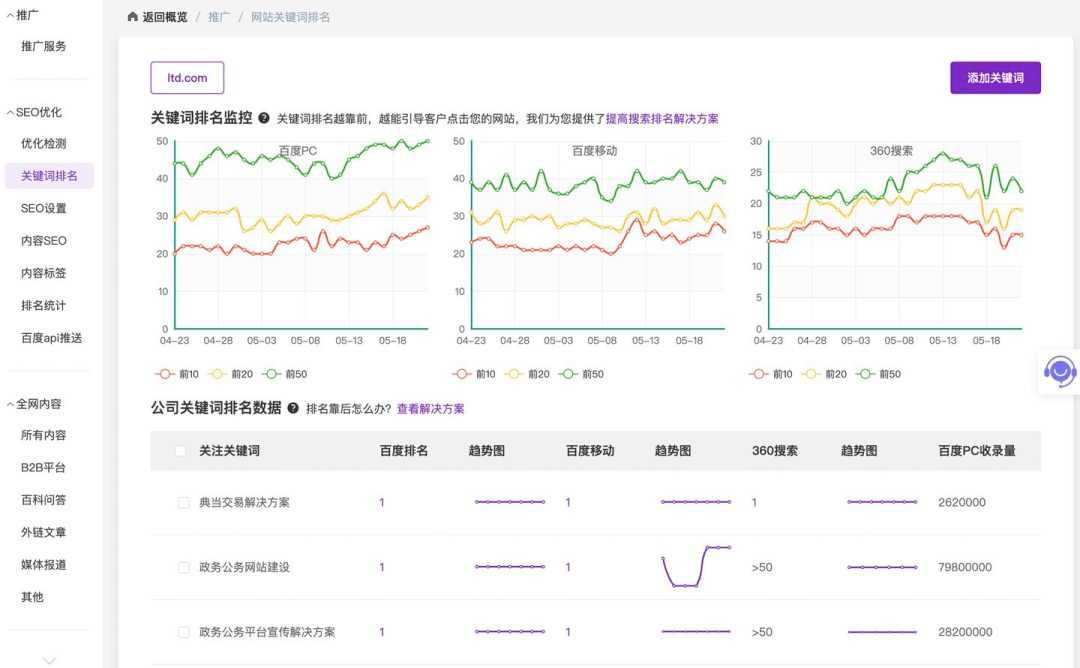Open 提高搜索排名解决方案 link
Screen dimensions: 1080x668
pos(662,118)
